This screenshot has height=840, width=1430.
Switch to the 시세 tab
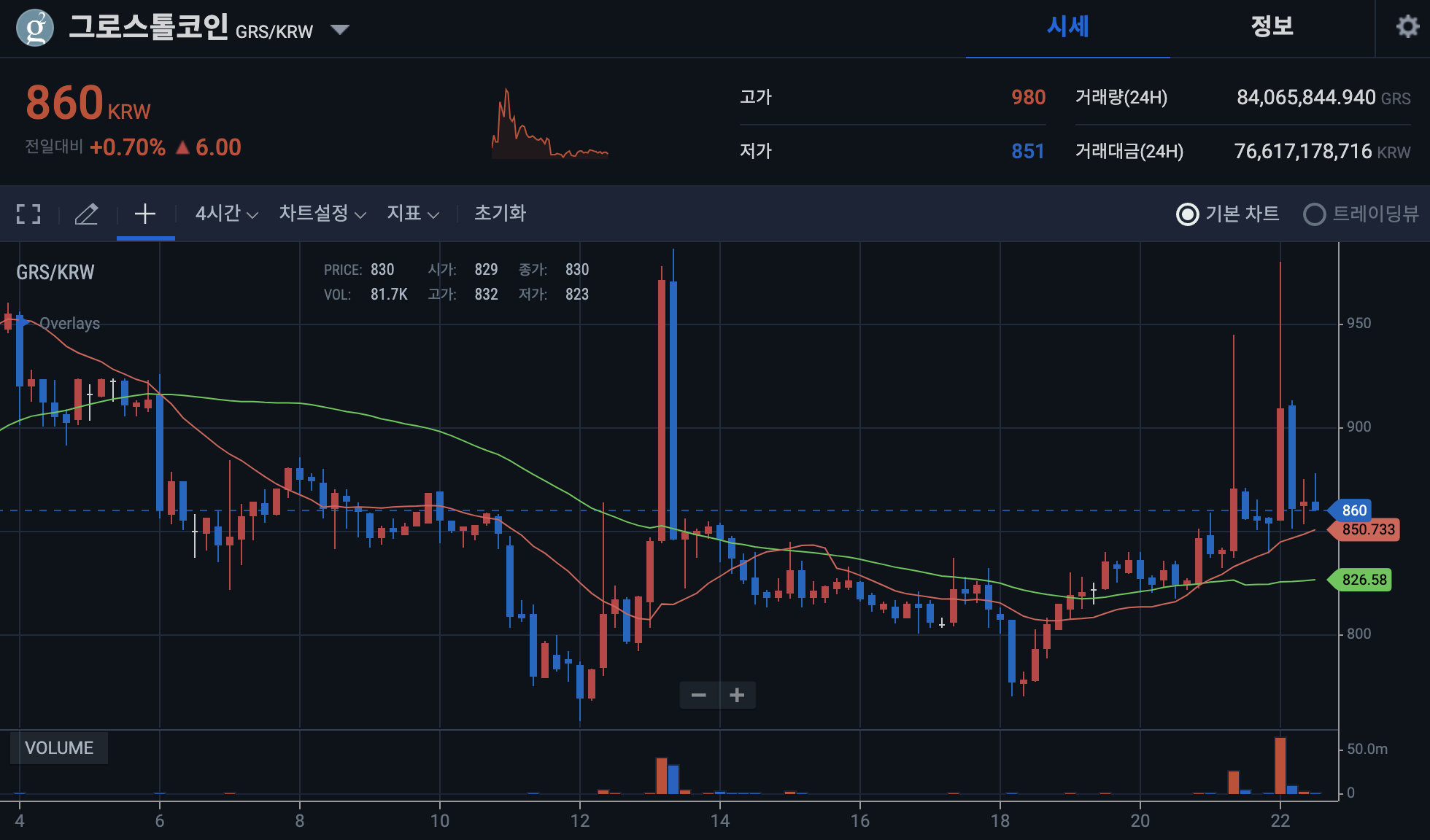[x=1068, y=27]
